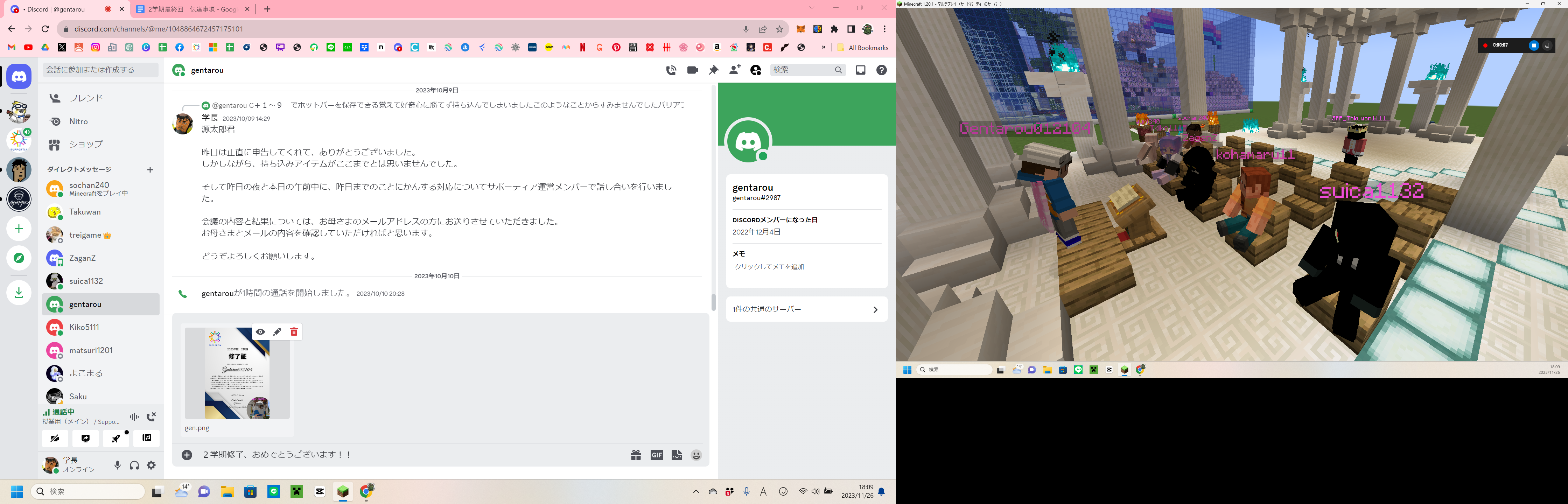Start screen share in voice panel

point(85,438)
